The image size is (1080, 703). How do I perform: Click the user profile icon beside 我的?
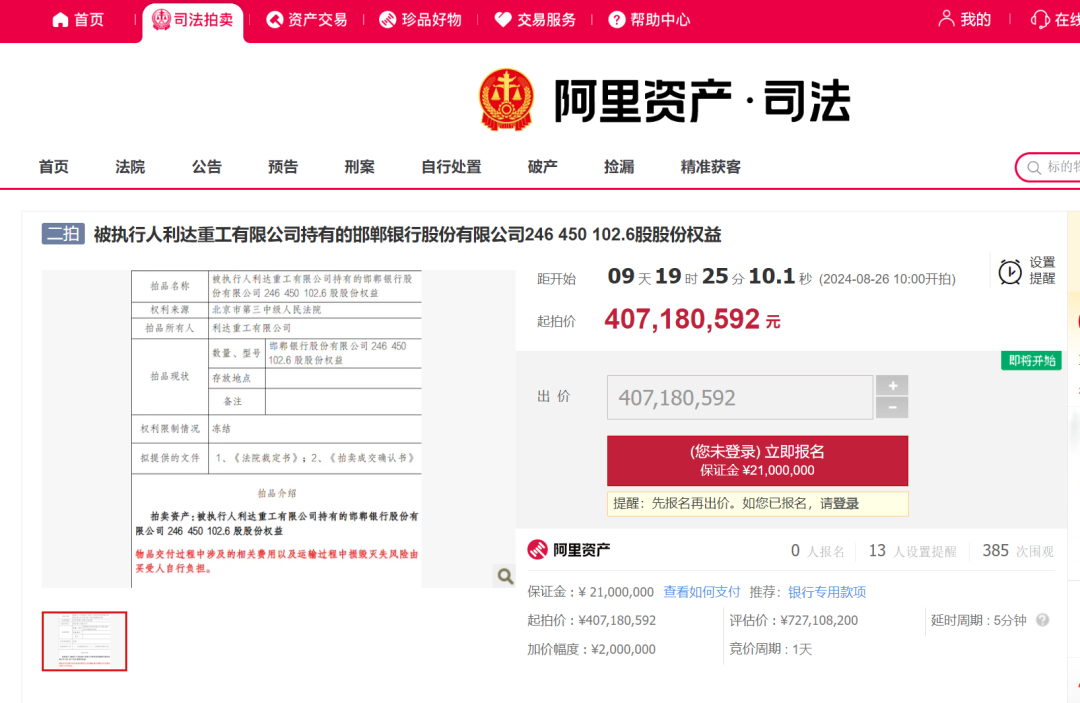(946, 19)
